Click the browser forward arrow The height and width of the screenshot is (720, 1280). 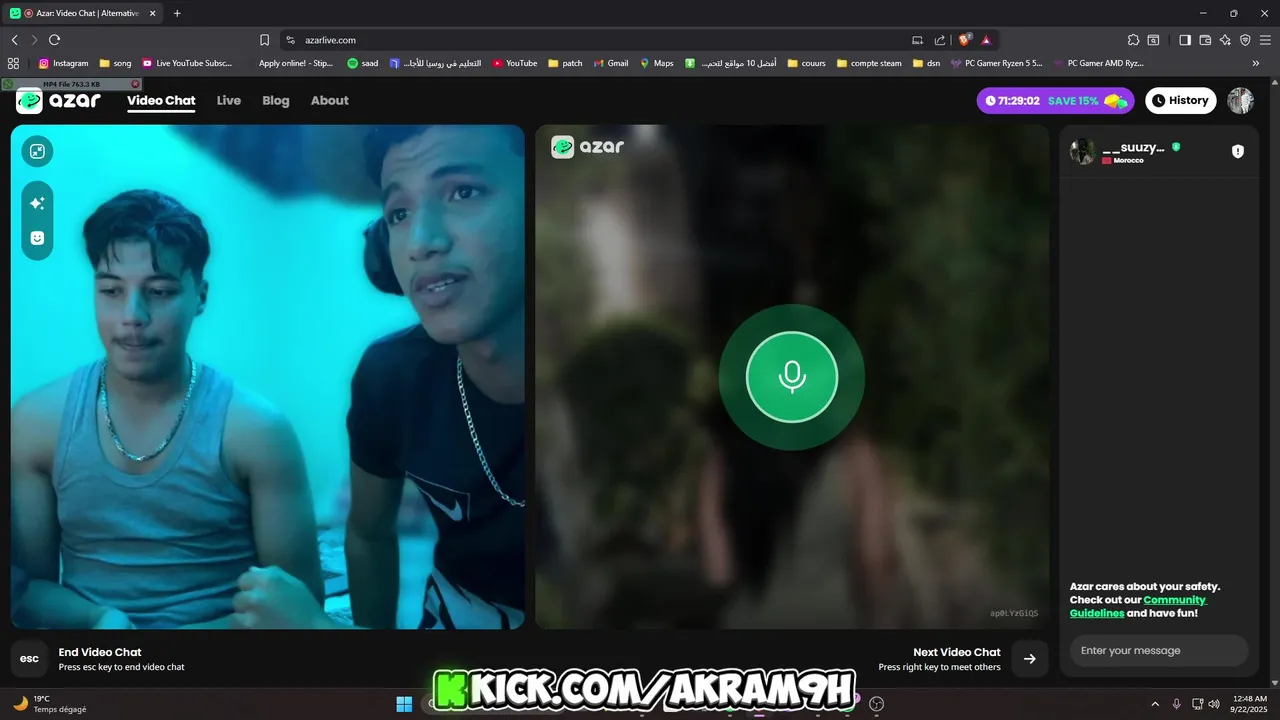click(34, 40)
